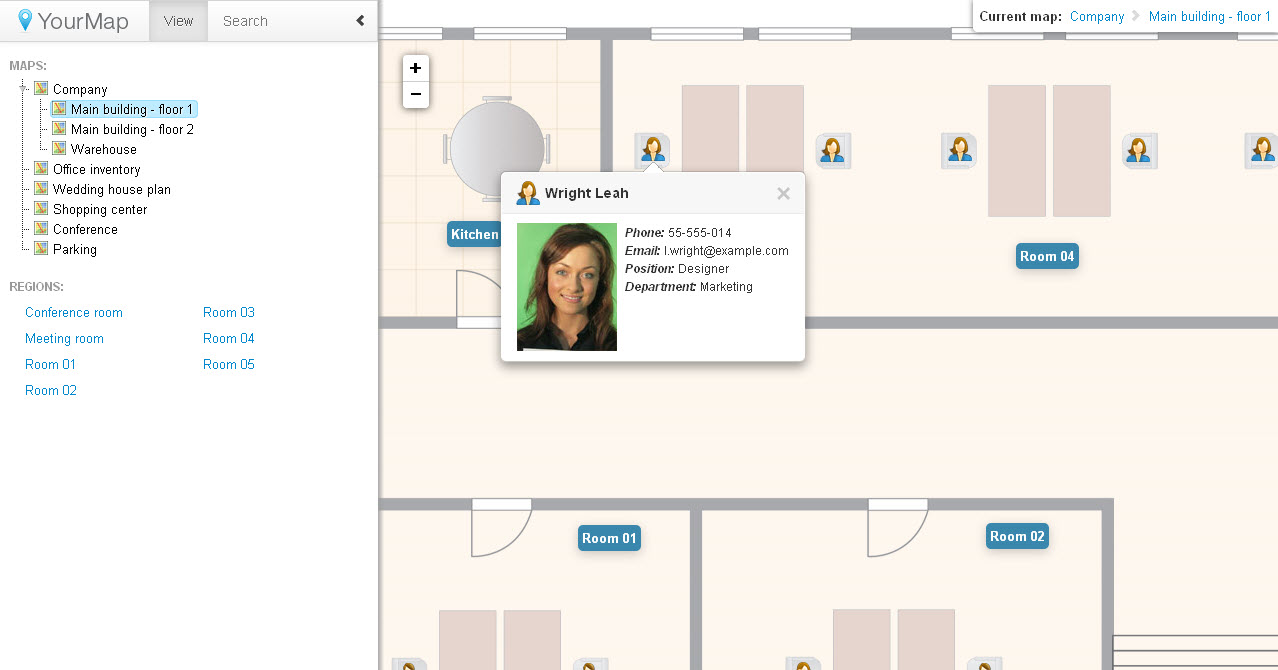The width and height of the screenshot is (1278, 670).
Task: Close the Wright Leah popup
Action: click(x=783, y=193)
